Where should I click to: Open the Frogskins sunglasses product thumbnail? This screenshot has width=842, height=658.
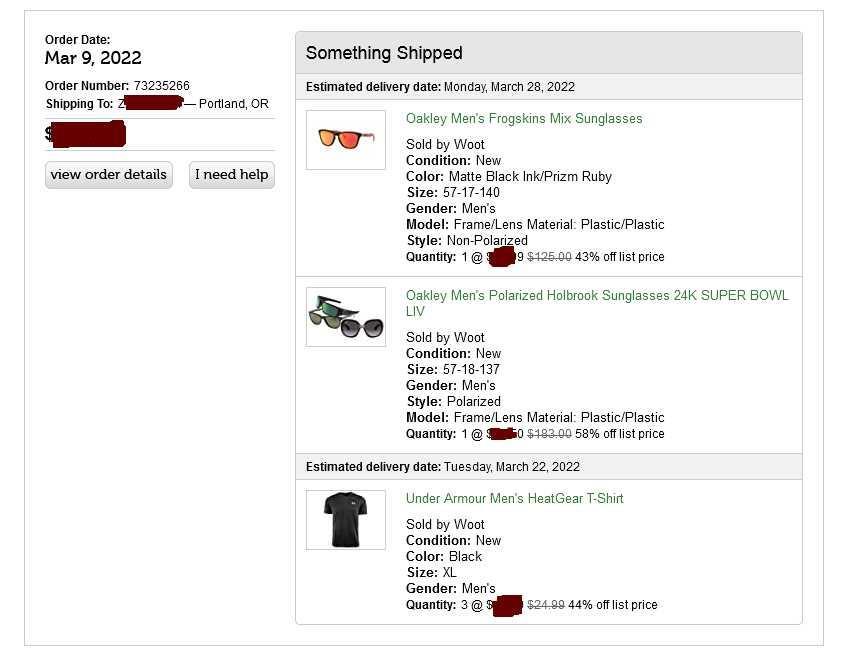pyautogui.click(x=346, y=139)
